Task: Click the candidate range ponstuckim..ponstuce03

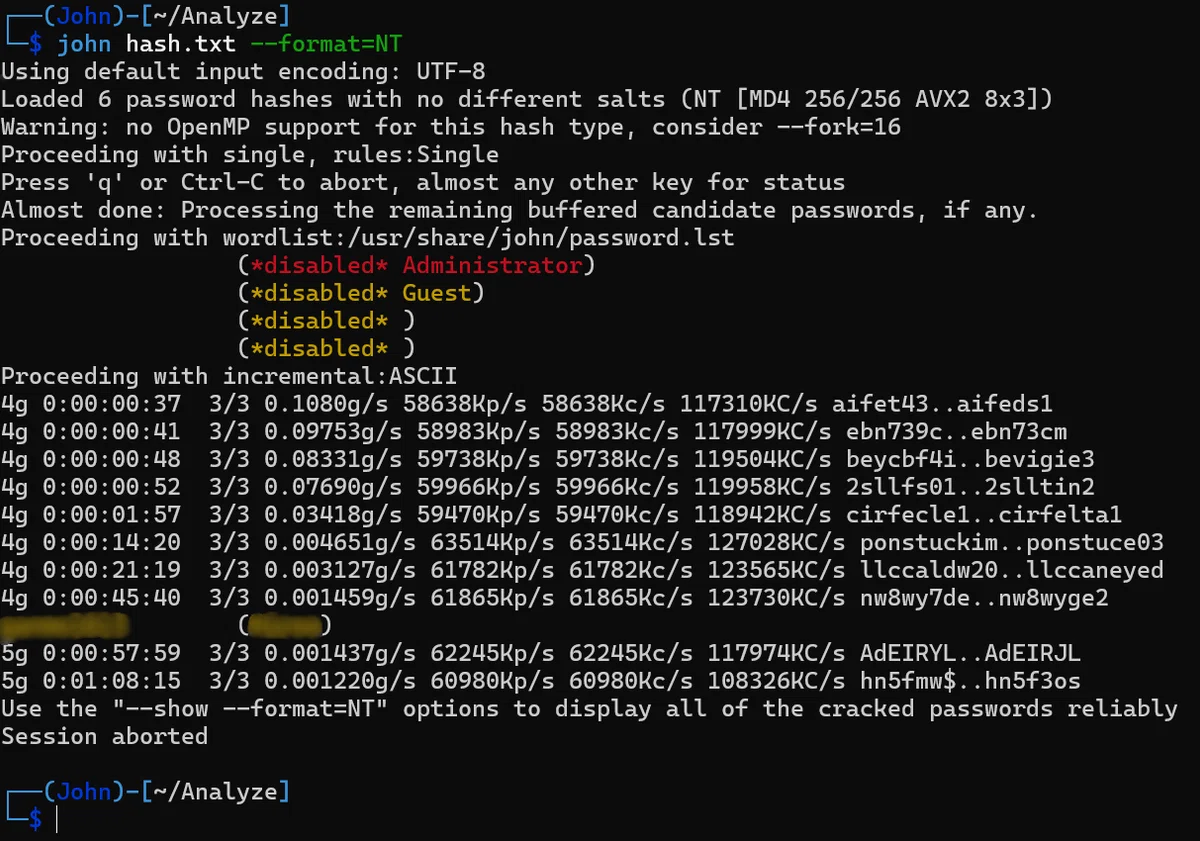Action: pyautogui.click(x=1012, y=543)
